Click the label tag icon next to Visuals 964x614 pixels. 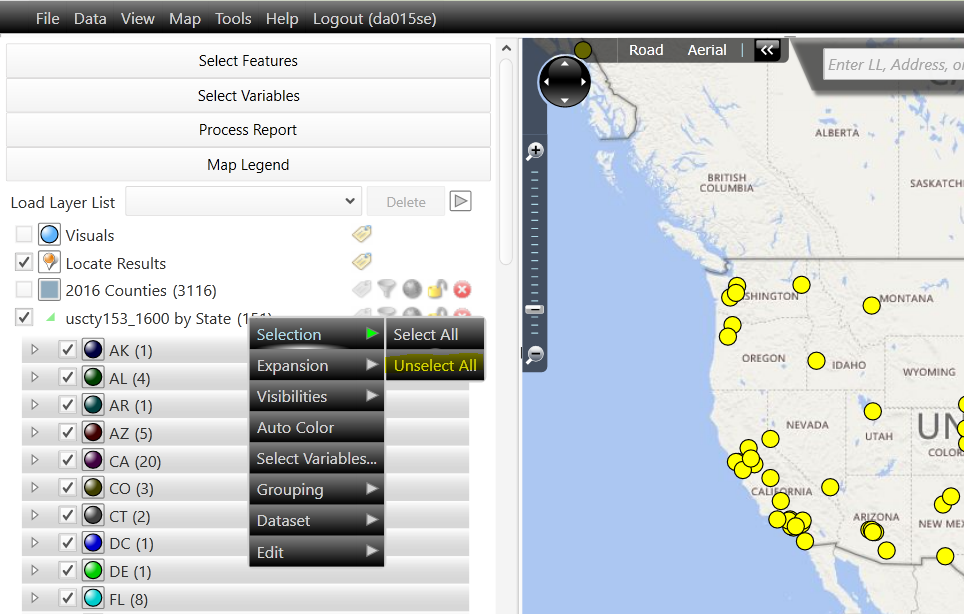coord(361,233)
